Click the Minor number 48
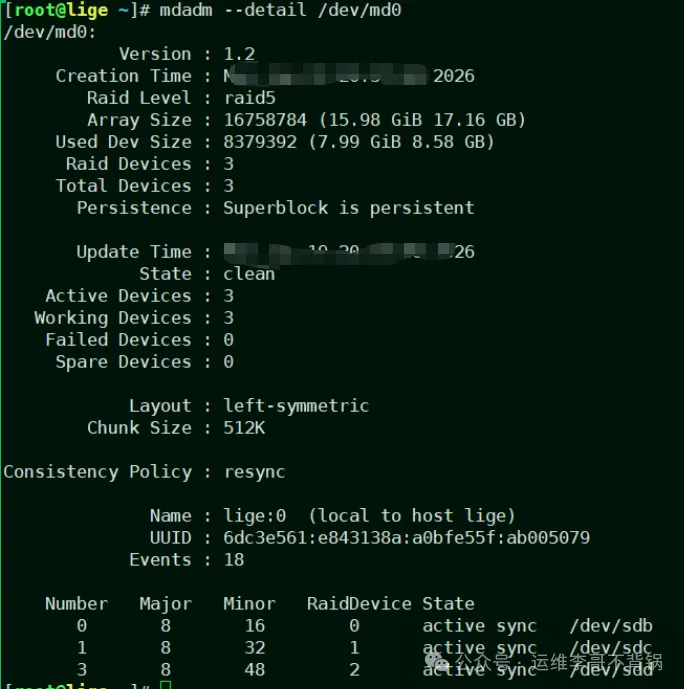 [x=254, y=670]
